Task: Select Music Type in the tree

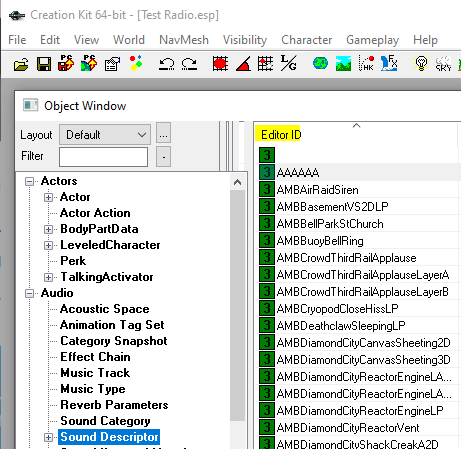Action: pyautogui.click(x=93, y=389)
